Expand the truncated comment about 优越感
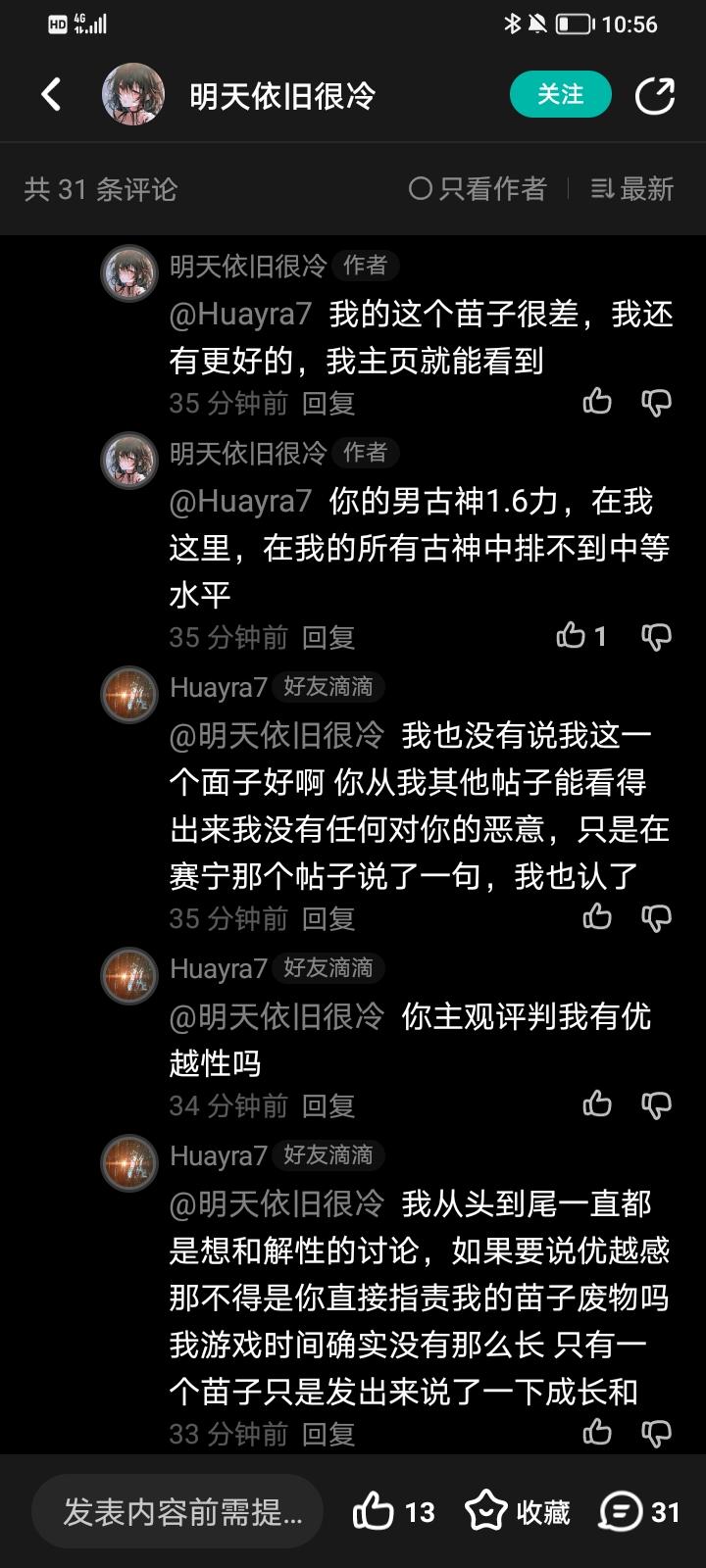 point(421,1298)
